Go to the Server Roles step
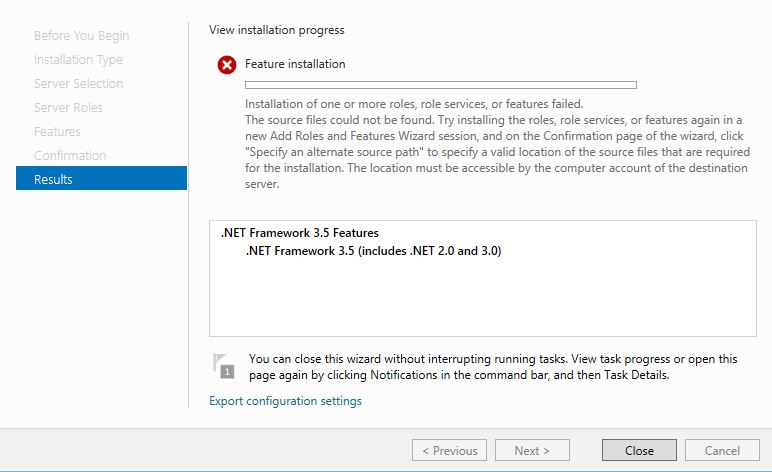Viewport: 772px width, 472px height. [x=68, y=107]
